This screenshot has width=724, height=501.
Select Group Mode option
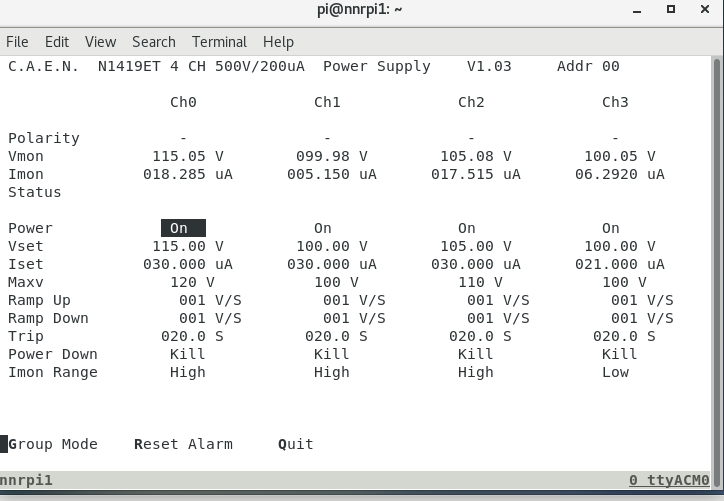tap(53, 444)
